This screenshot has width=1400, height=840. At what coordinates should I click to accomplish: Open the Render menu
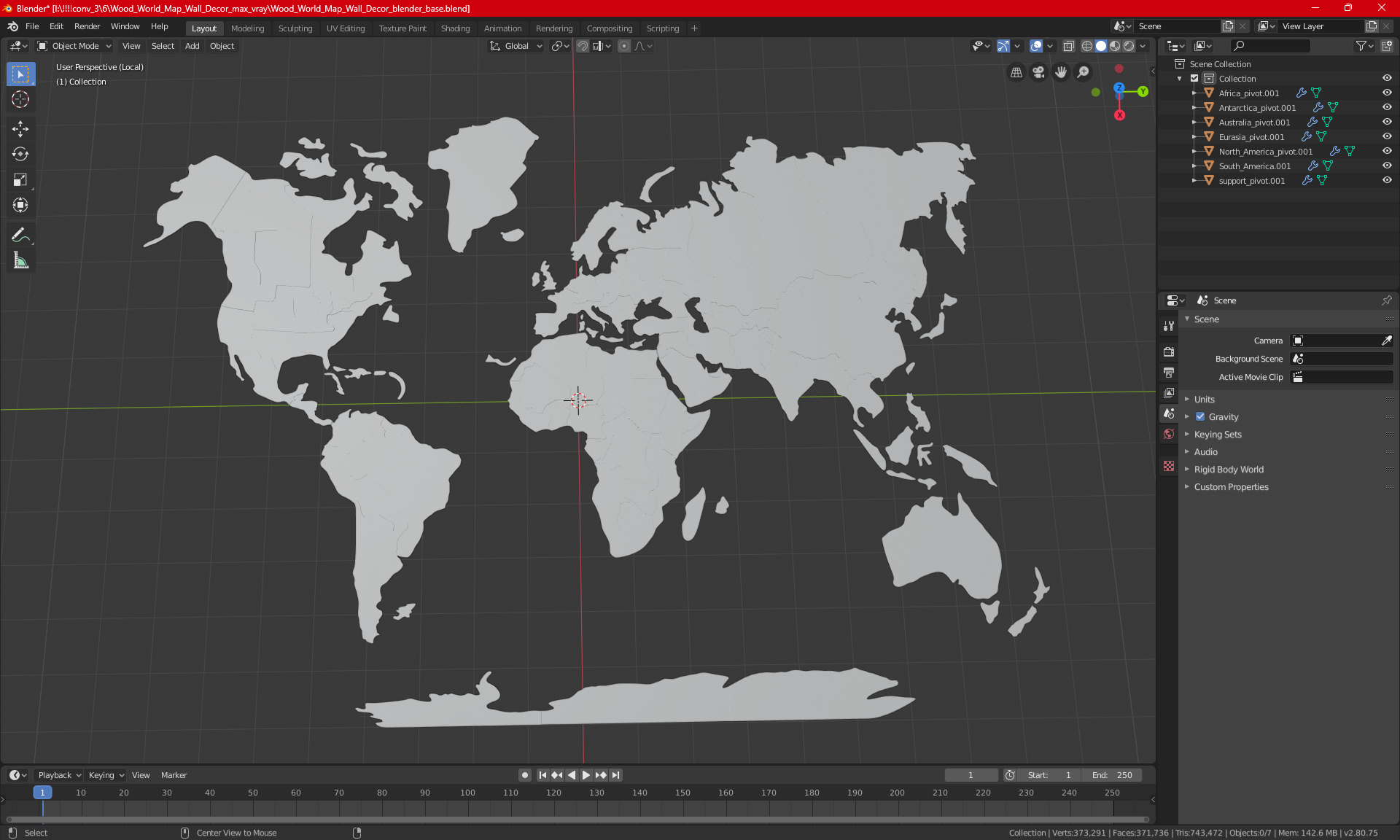click(87, 26)
